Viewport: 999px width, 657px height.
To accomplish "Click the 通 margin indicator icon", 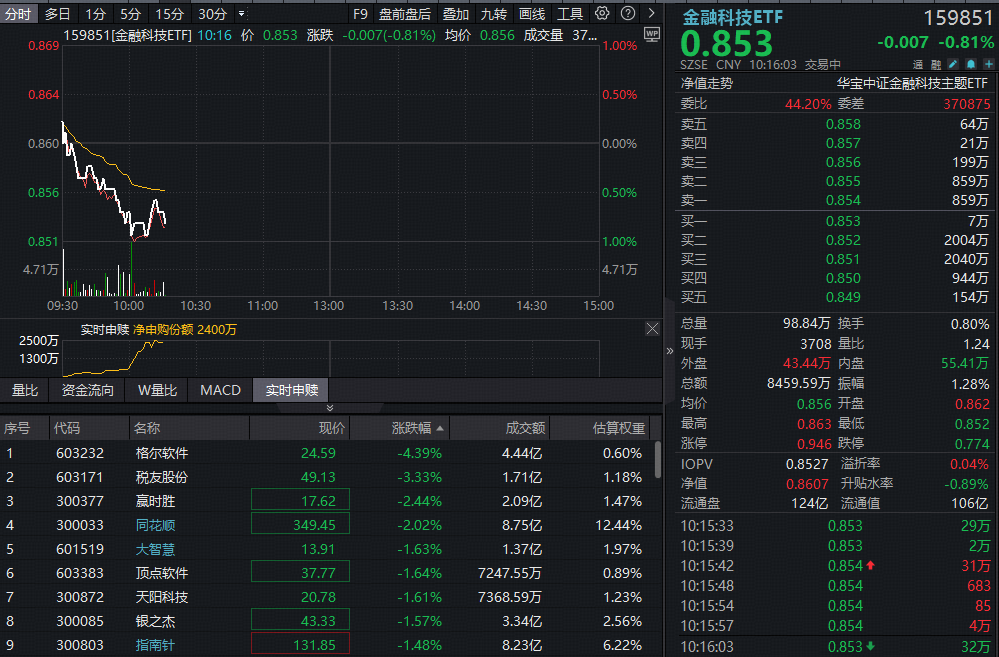I will [916, 64].
